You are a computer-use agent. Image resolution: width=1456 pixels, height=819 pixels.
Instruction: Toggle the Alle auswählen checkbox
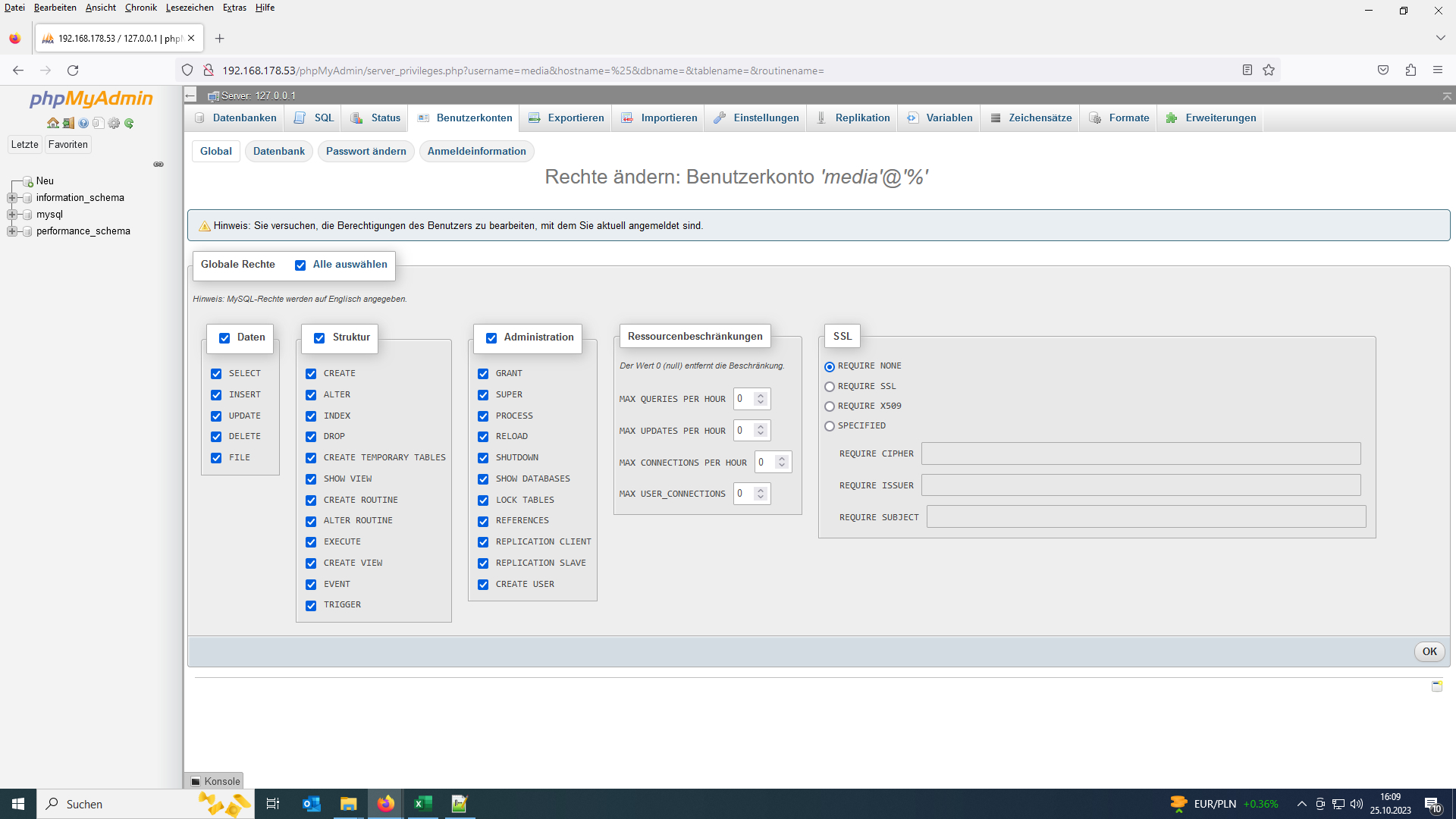click(x=300, y=265)
